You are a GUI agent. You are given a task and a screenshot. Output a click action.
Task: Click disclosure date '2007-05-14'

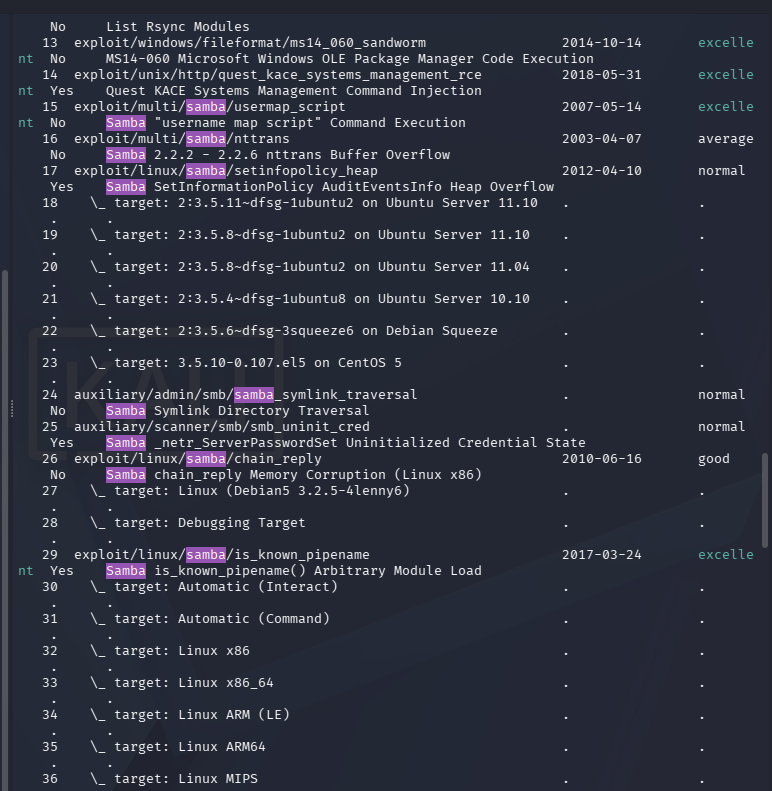(601, 107)
